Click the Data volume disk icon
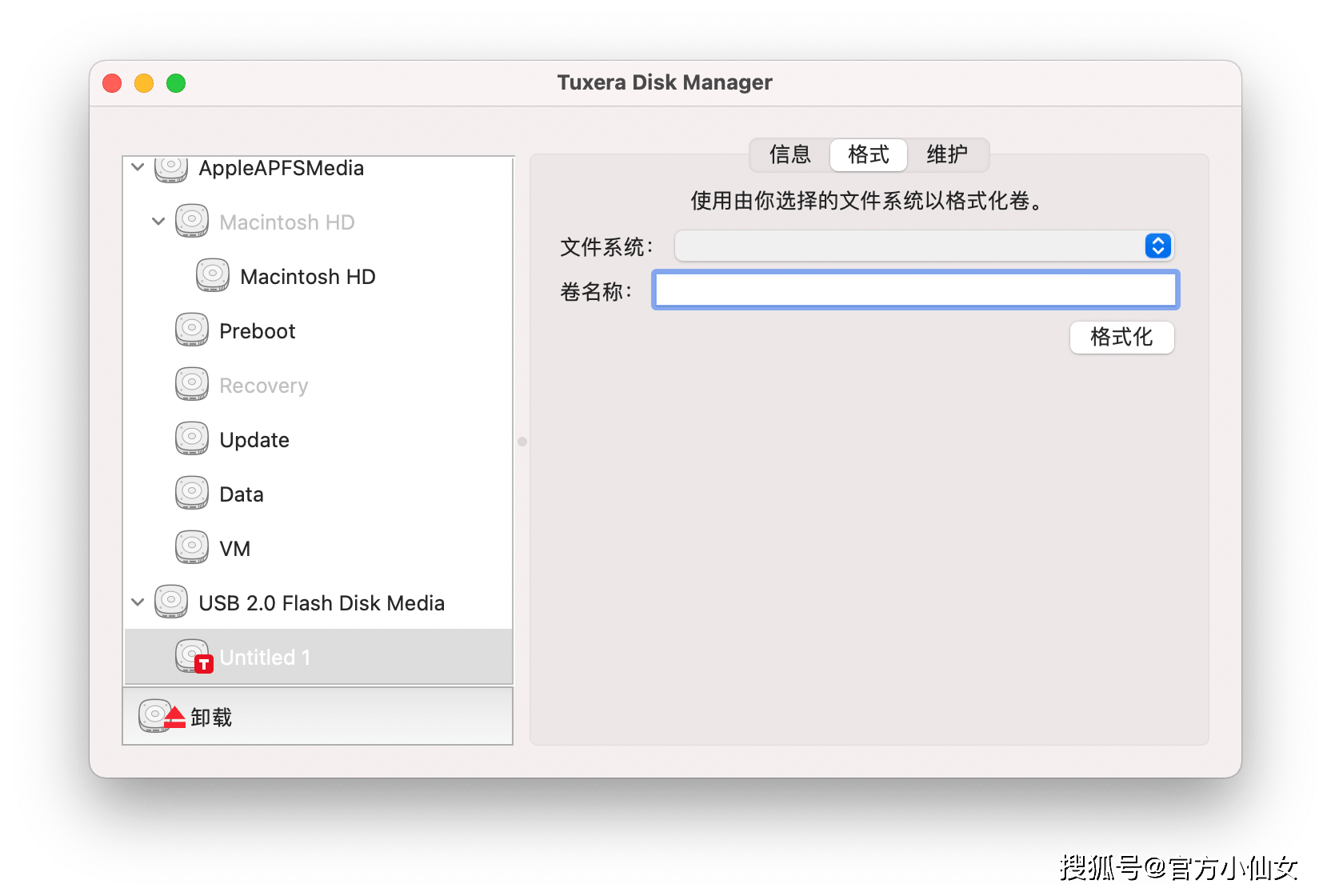Viewport: 1331px width, 896px height. coord(192,494)
